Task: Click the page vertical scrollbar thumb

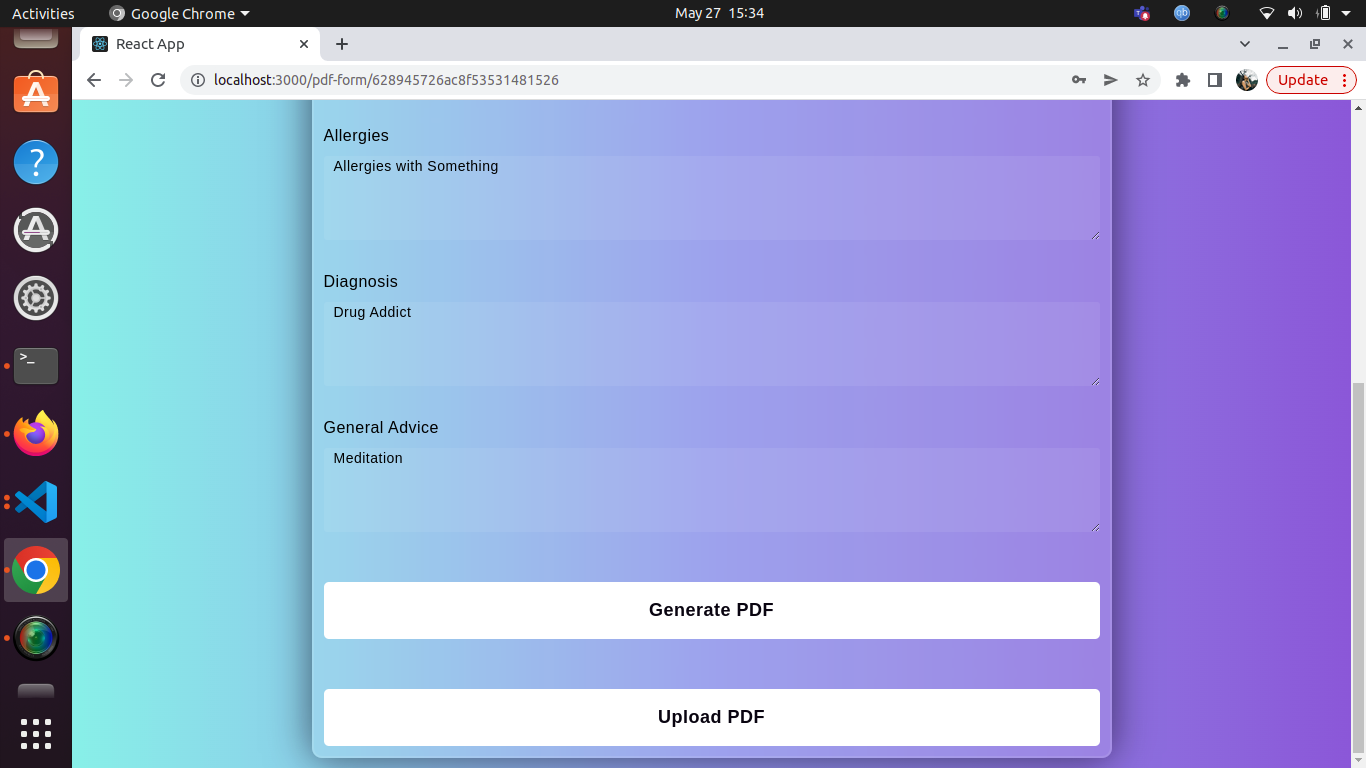Action: (1357, 568)
